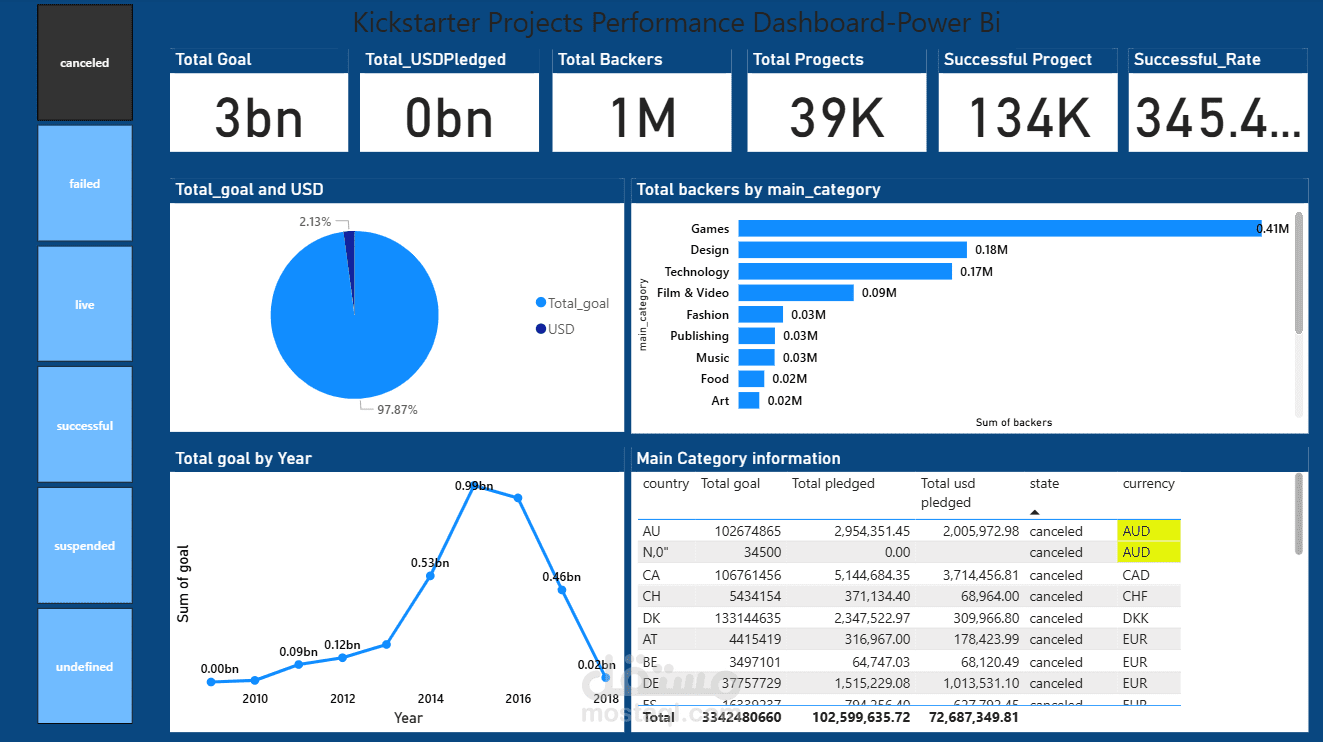Sort table by the country column header

pyautogui.click(x=666, y=484)
